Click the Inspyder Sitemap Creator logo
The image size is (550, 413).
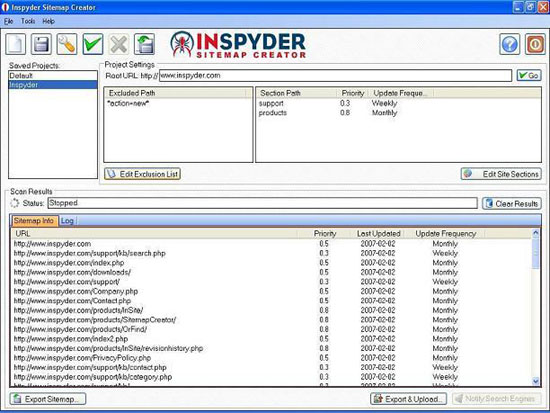(x=238, y=45)
